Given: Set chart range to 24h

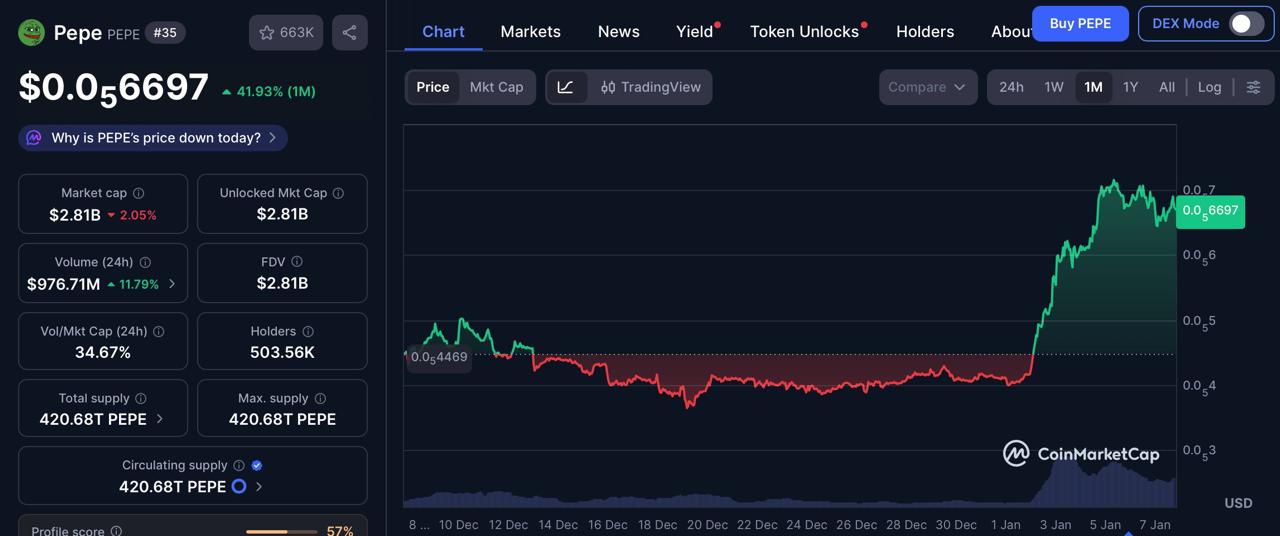Looking at the screenshot, I should [1011, 87].
